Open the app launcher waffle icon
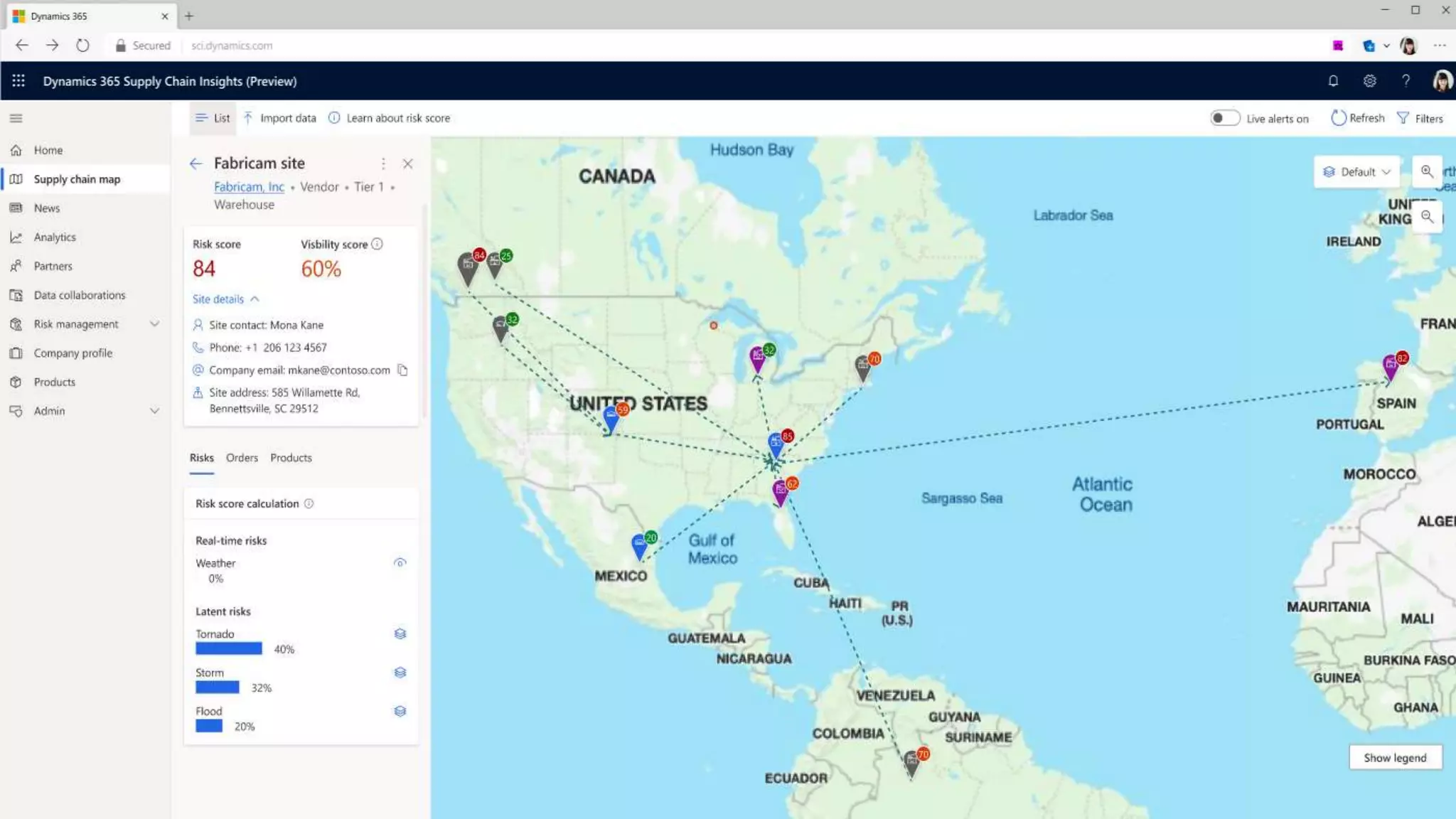Viewport: 1456px width, 819px height. (18, 81)
